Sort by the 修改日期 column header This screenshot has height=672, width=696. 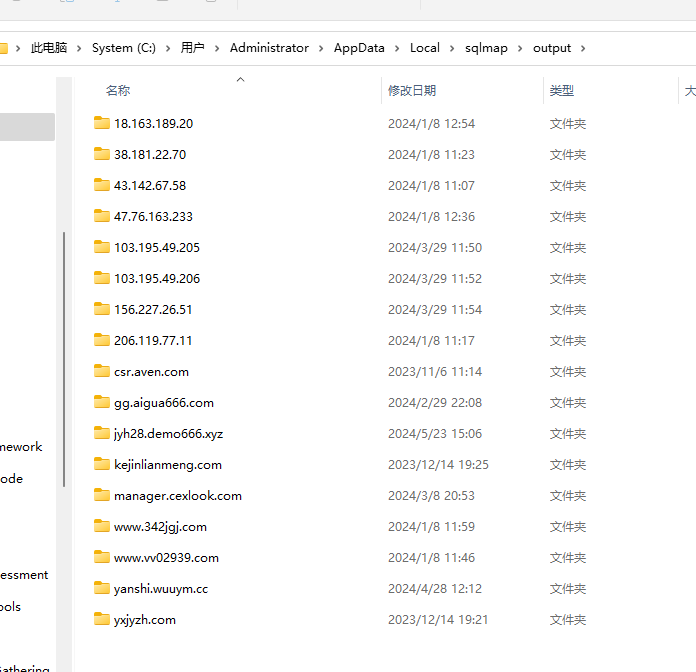point(412,91)
